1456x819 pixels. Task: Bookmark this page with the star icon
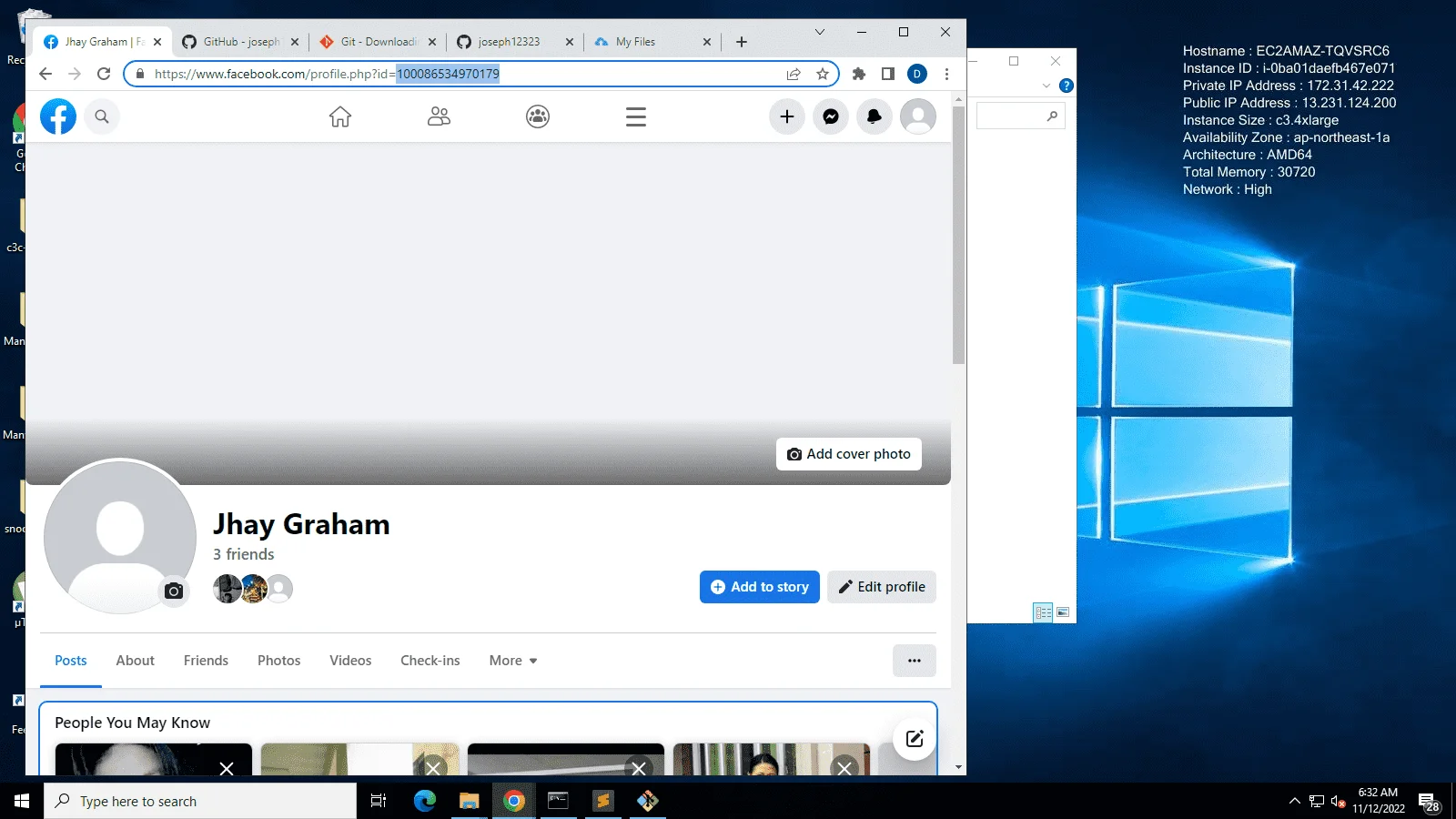[x=823, y=74]
